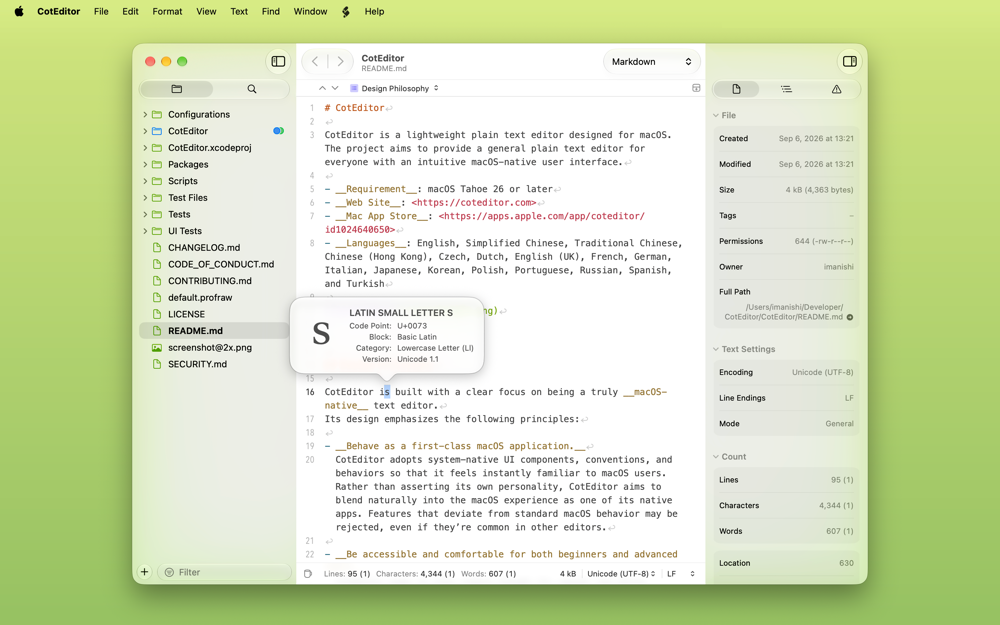This screenshot has width=1000, height=625.
Task: Expand the Configurations folder
Action: 145,114
